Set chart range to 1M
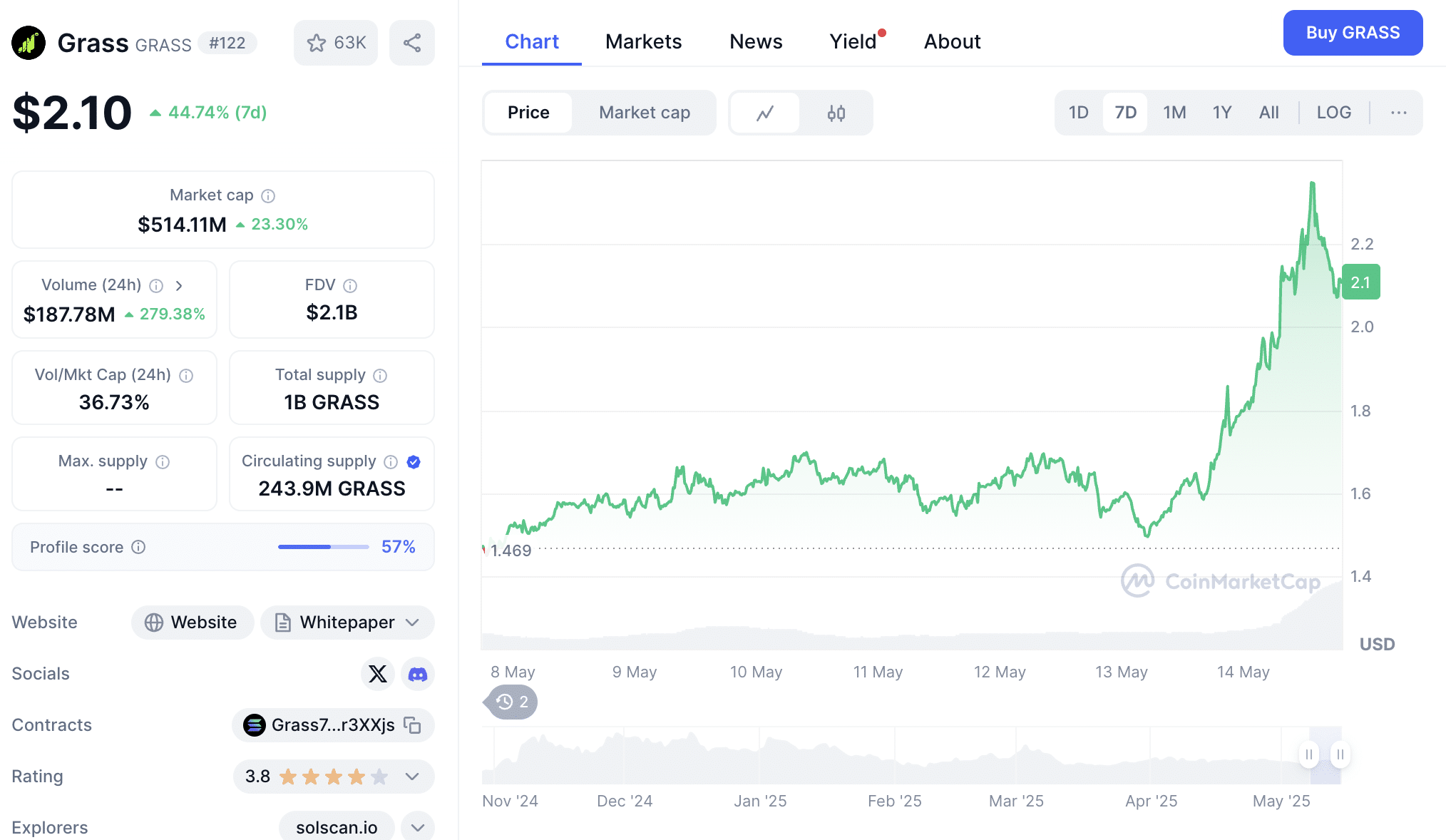1446x840 pixels. coord(1174,113)
